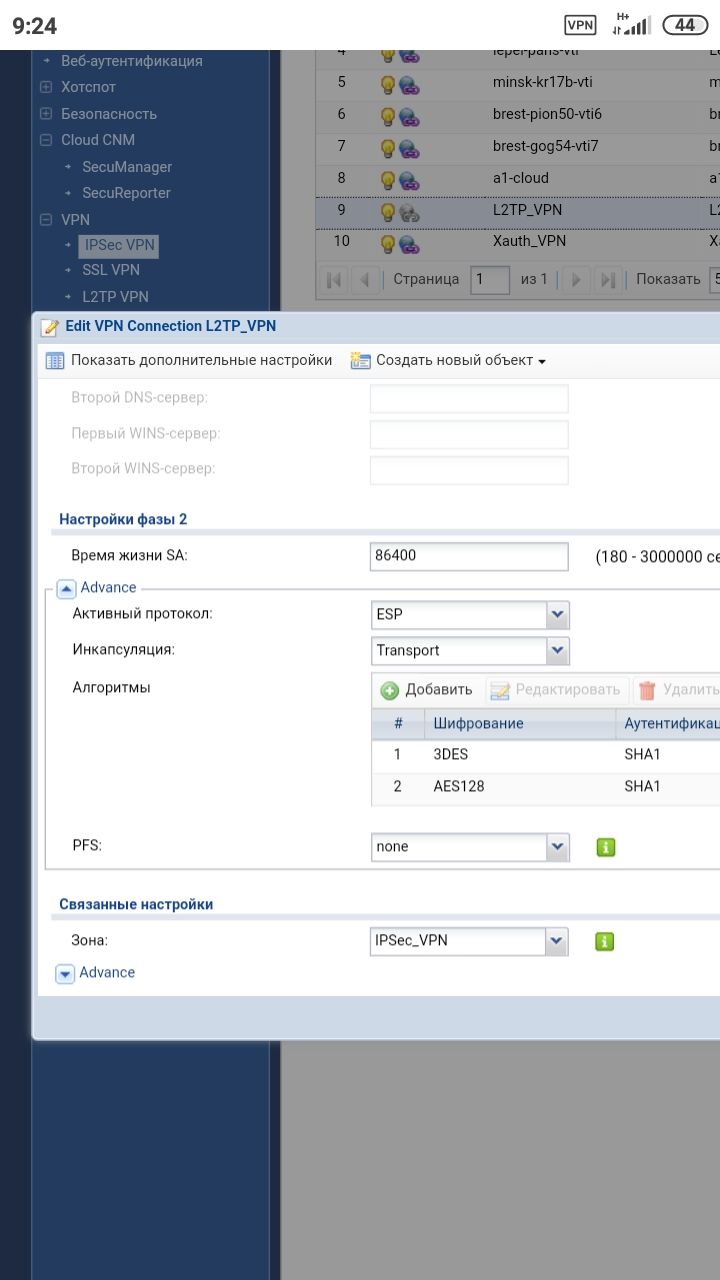Open the PFS none dropdown
The height and width of the screenshot is (1280, 720).
coord(558,847)
